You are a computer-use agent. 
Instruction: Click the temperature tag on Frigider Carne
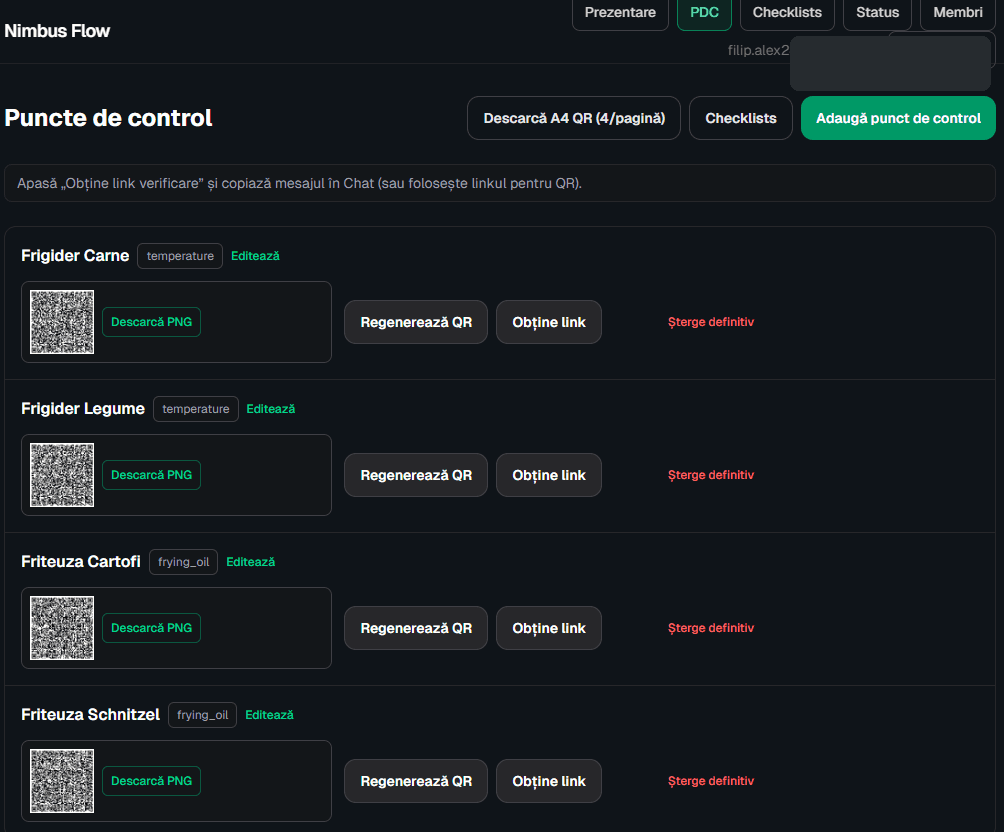(x=180, y=256)
